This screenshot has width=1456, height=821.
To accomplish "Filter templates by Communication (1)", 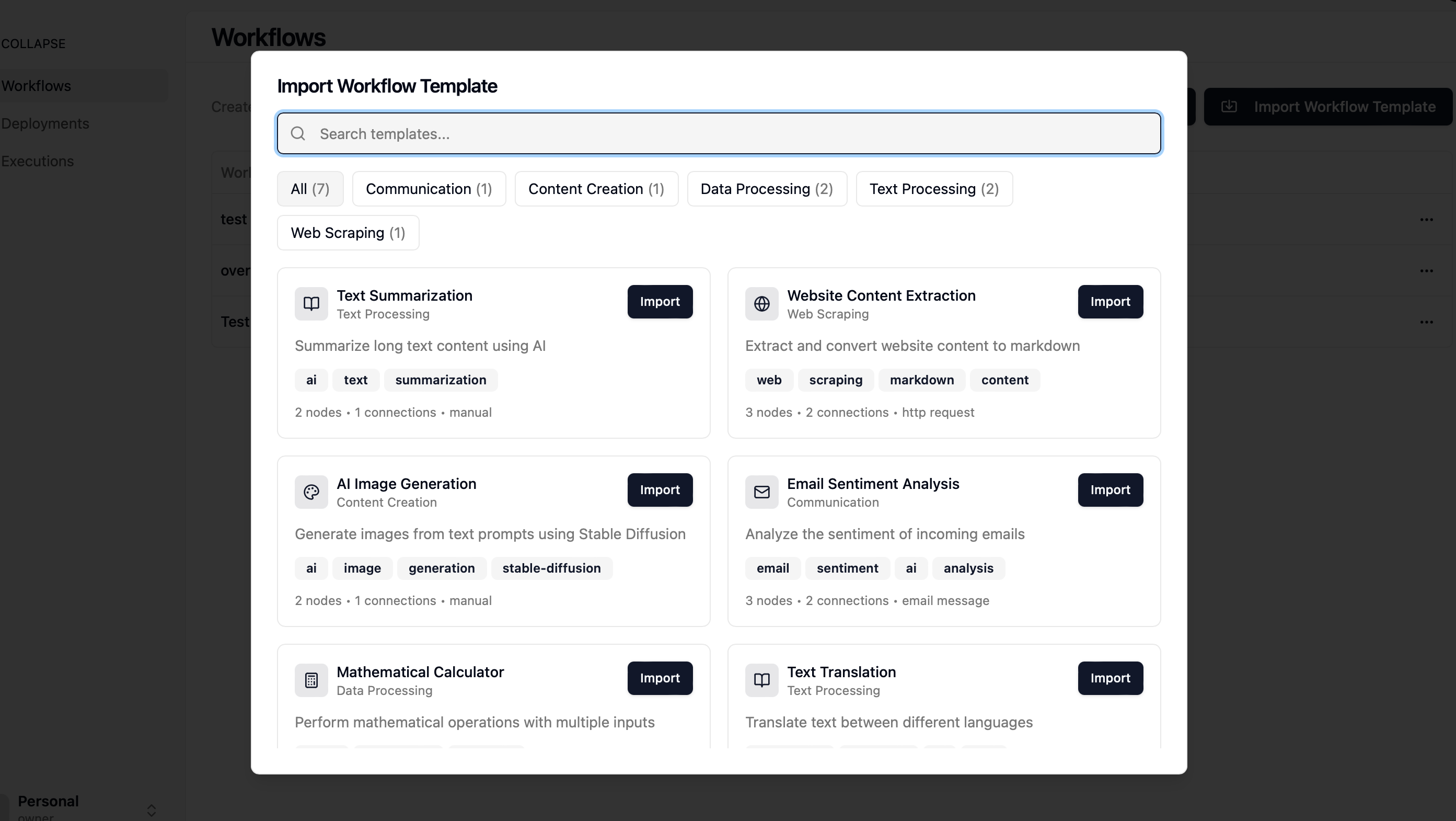I will 429,189.
